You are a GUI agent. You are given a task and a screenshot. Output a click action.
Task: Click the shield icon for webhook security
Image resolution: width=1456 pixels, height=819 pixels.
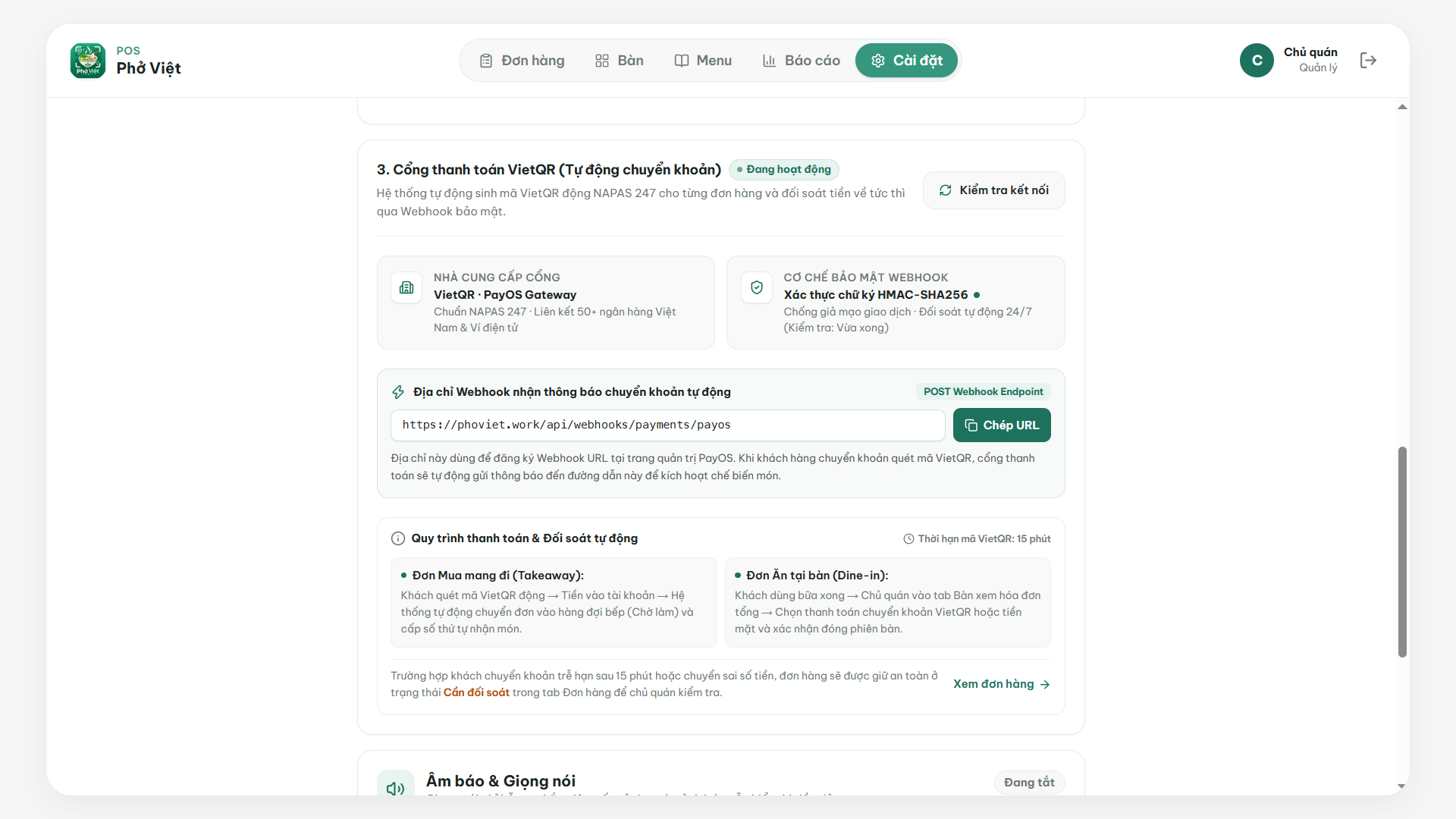756,288
